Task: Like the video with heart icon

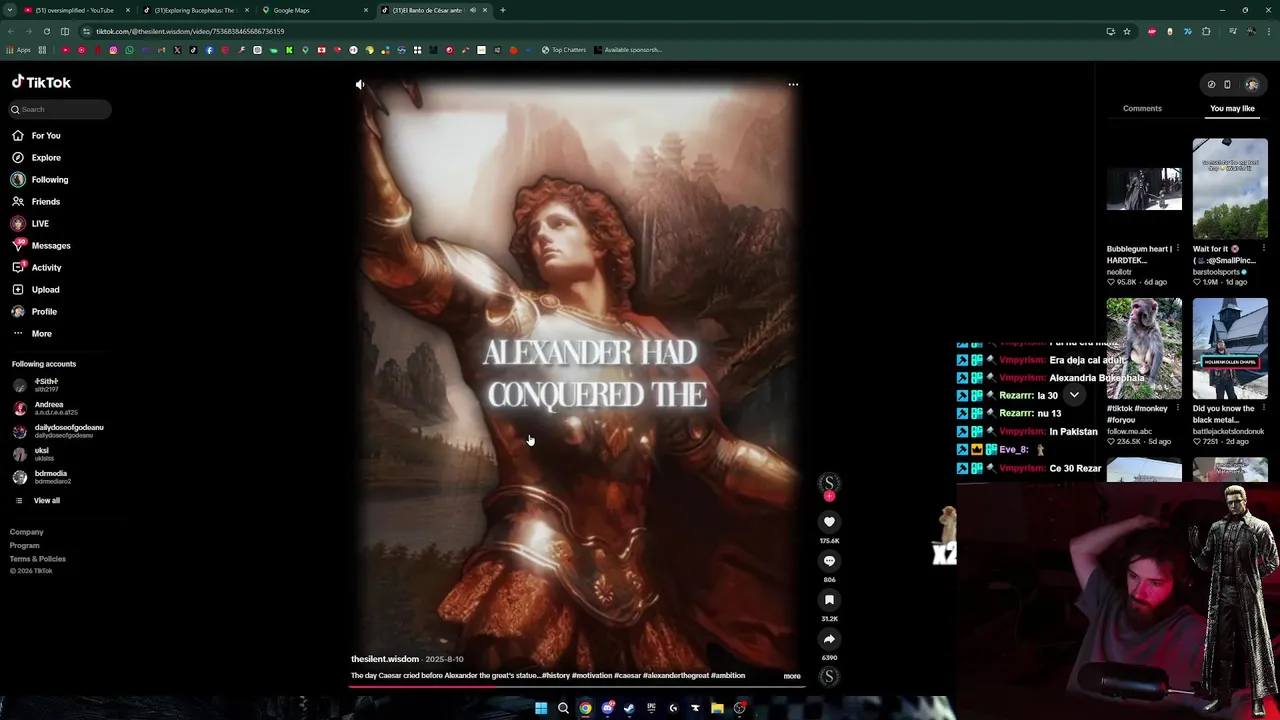Action: coord(829,522)
